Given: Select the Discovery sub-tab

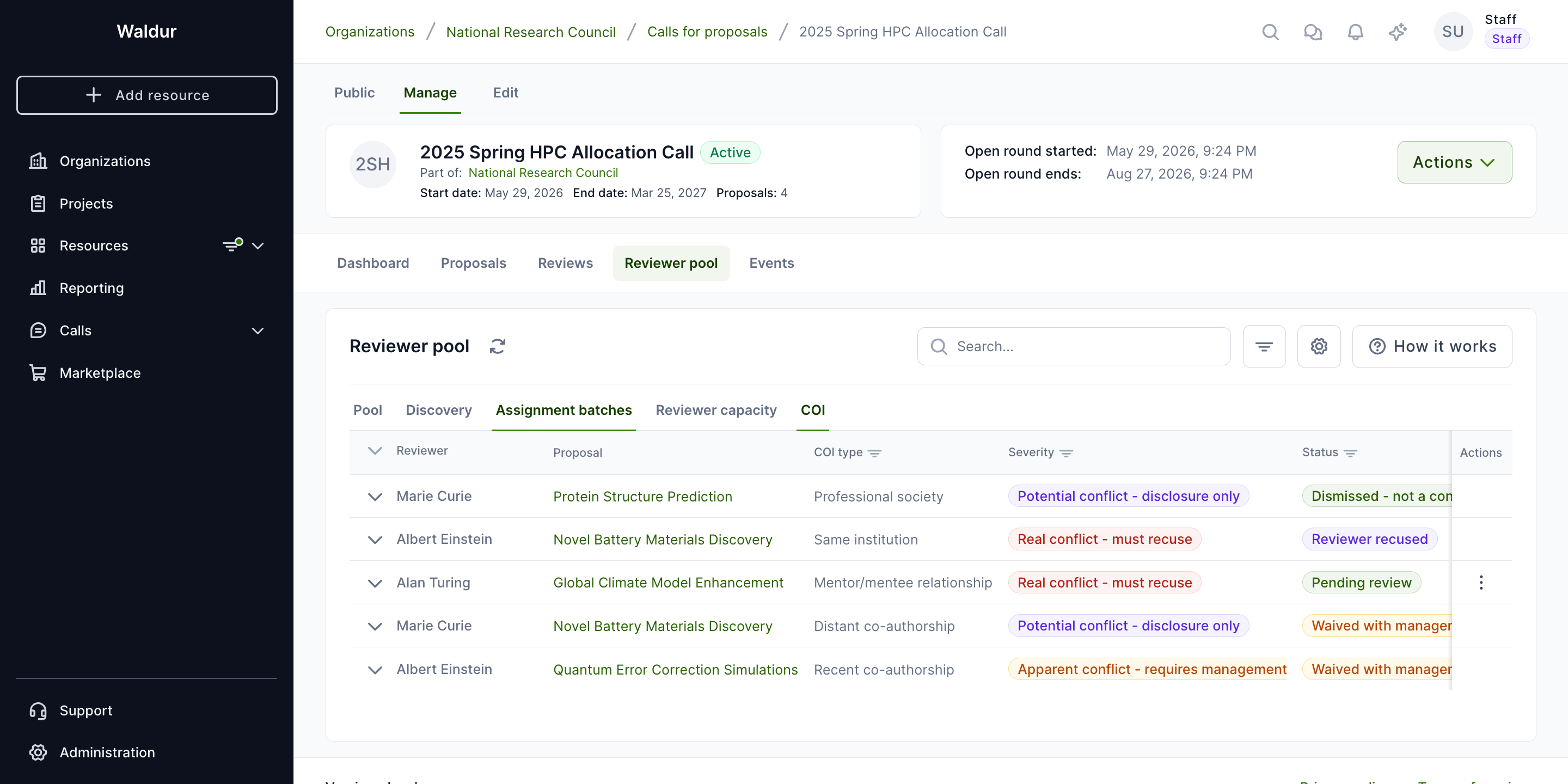Looking at the screenshot, I should tap(438, 411).
